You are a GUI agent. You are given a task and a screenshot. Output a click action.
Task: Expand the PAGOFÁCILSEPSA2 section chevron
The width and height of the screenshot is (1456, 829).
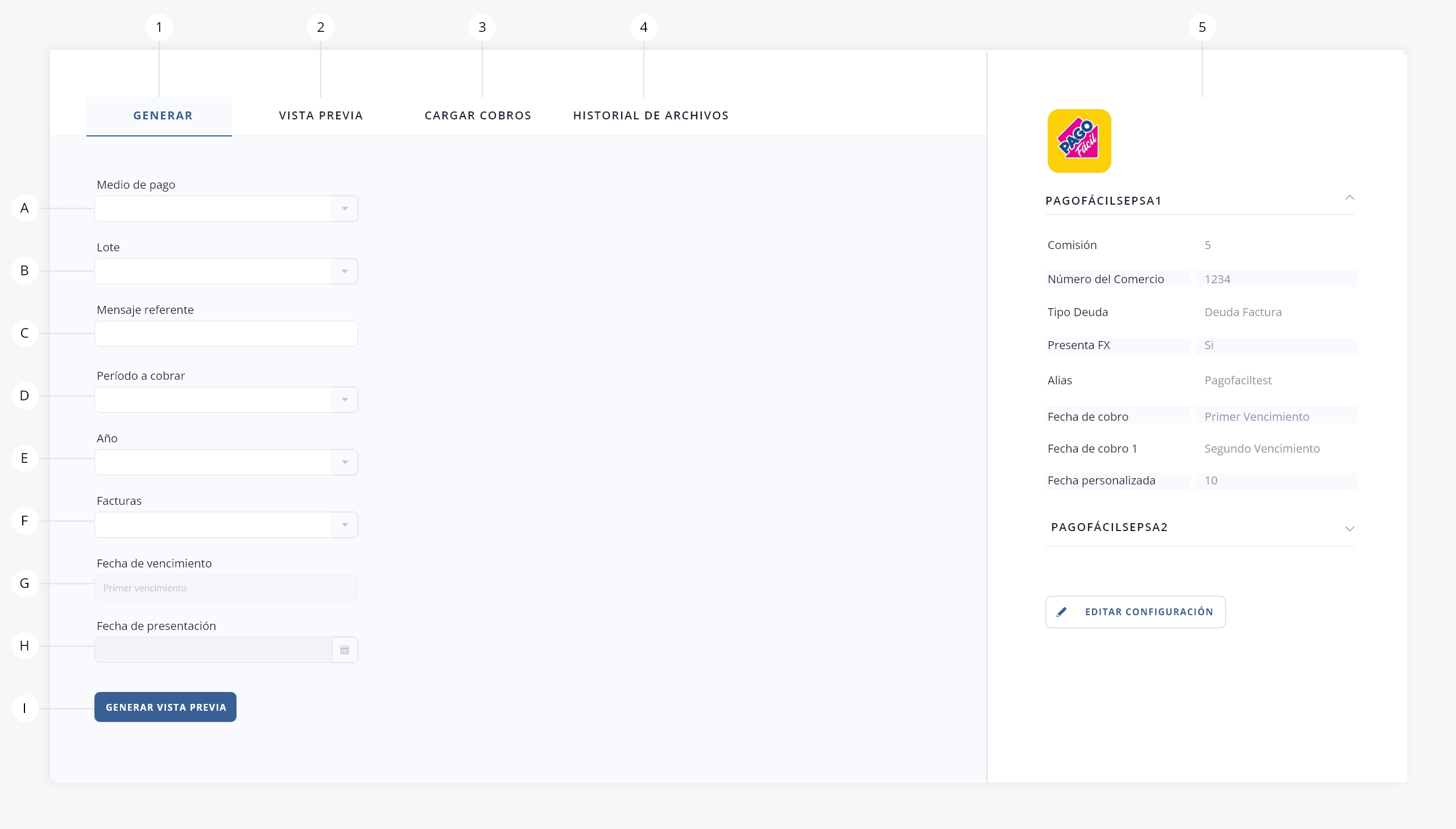pos(1349,529)
